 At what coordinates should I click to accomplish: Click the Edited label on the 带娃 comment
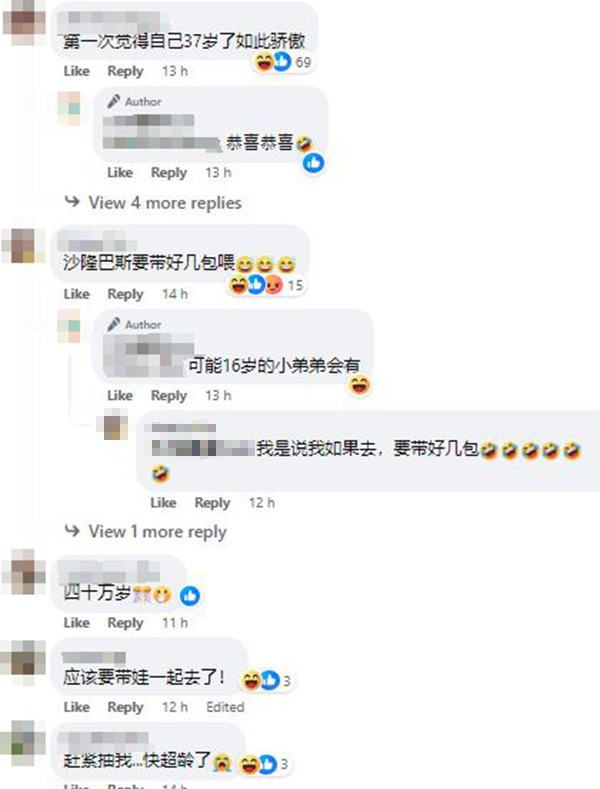pyautogui.click(x=225, y=707)
